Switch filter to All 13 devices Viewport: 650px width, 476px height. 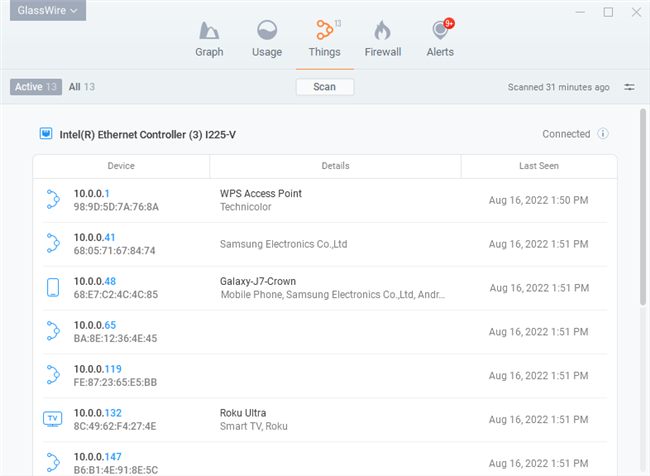point(82,87)
